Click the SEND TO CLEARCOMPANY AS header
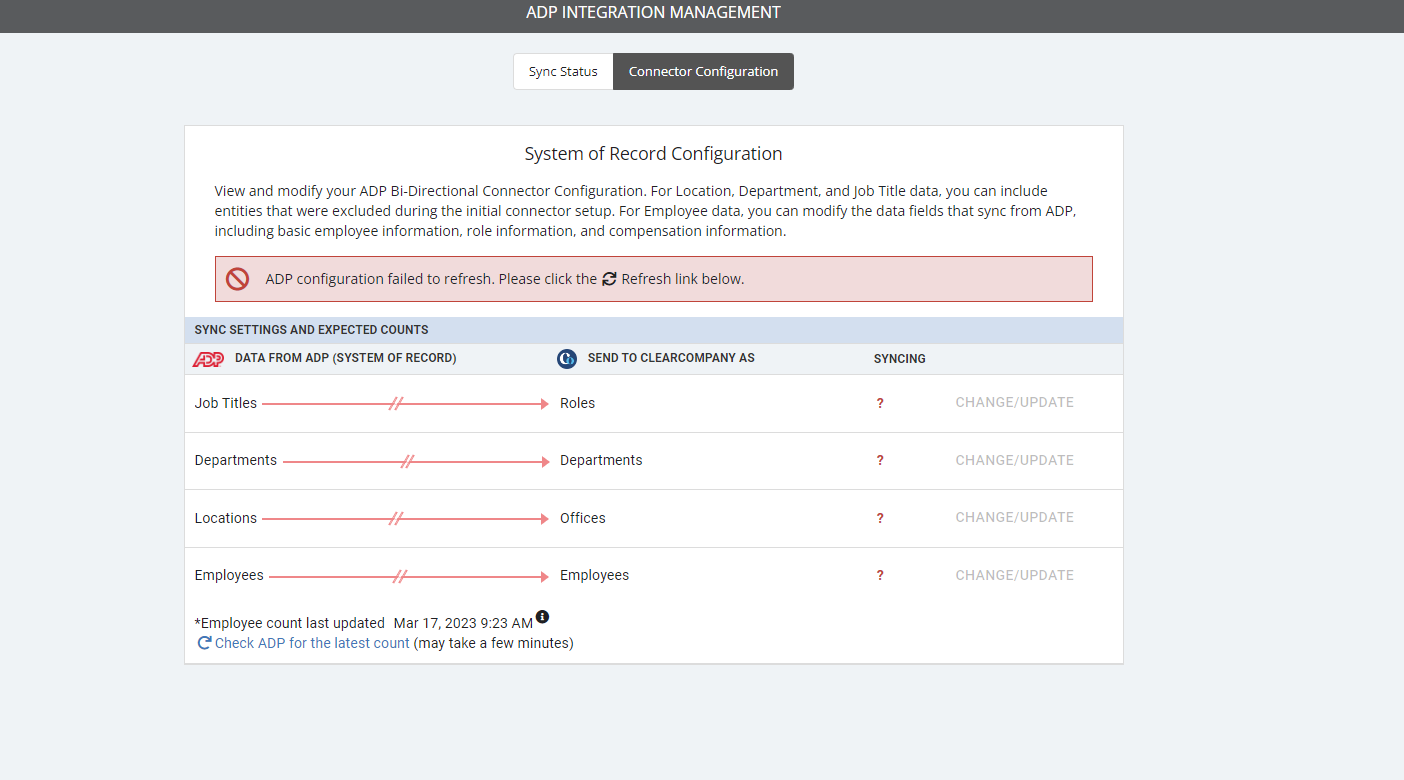 click(671, 358)
